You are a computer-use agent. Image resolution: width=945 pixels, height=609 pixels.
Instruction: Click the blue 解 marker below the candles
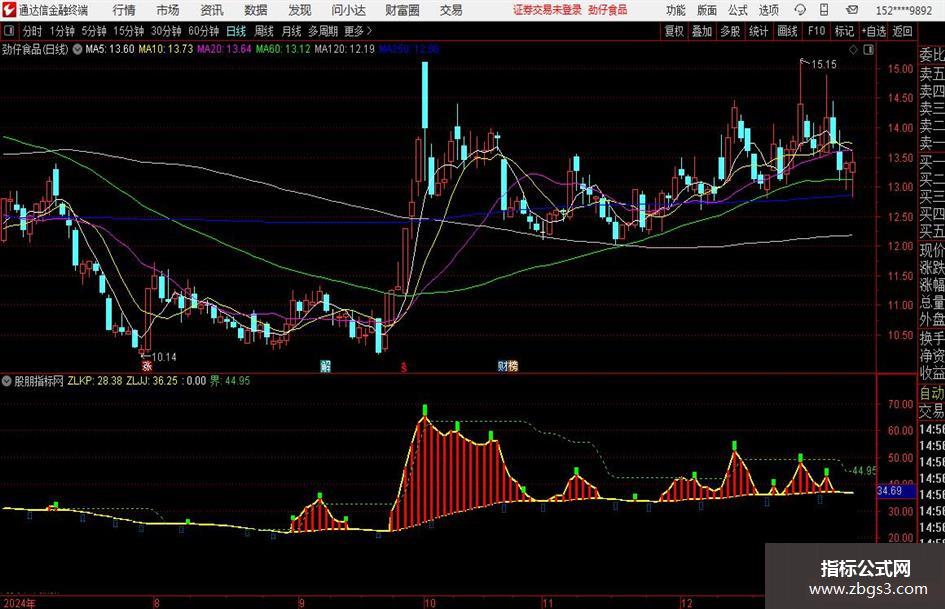tap(325, 365)
